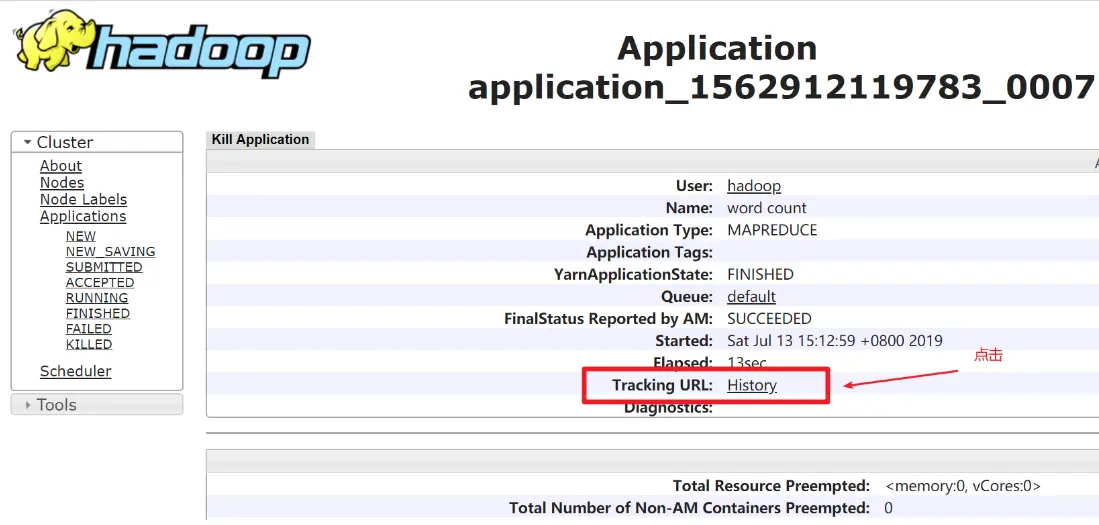Go to Node Labels
Image resolution: width=1099 pixels, height=525 pixels.
83,200
